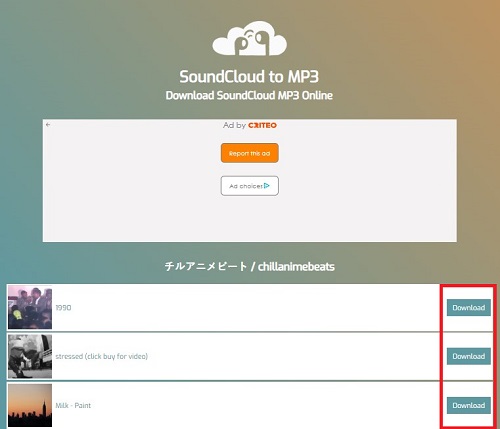Click the Download SoundCloud MP3 Online subtitle
This screenshot has width=500, height=429.
pos(249,95)
